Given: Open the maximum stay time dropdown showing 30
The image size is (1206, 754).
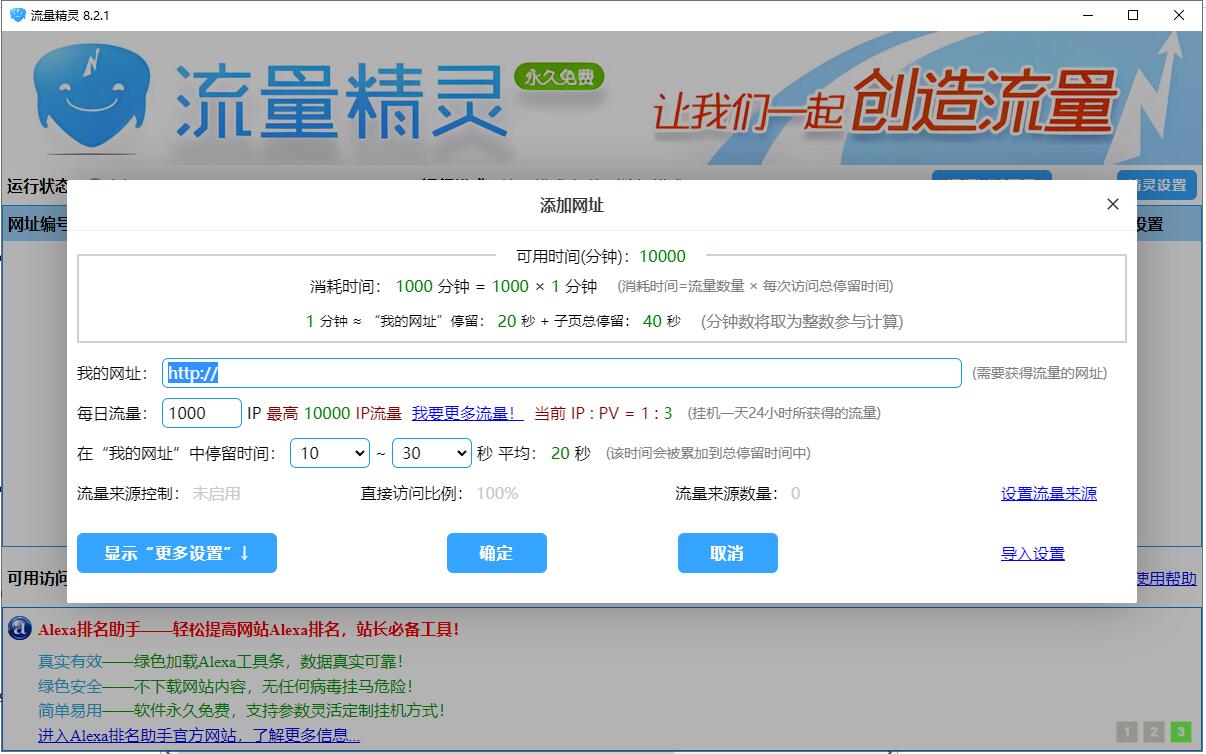Looking at the screenshot, I should pyautogui.click(x=431, y=453).
